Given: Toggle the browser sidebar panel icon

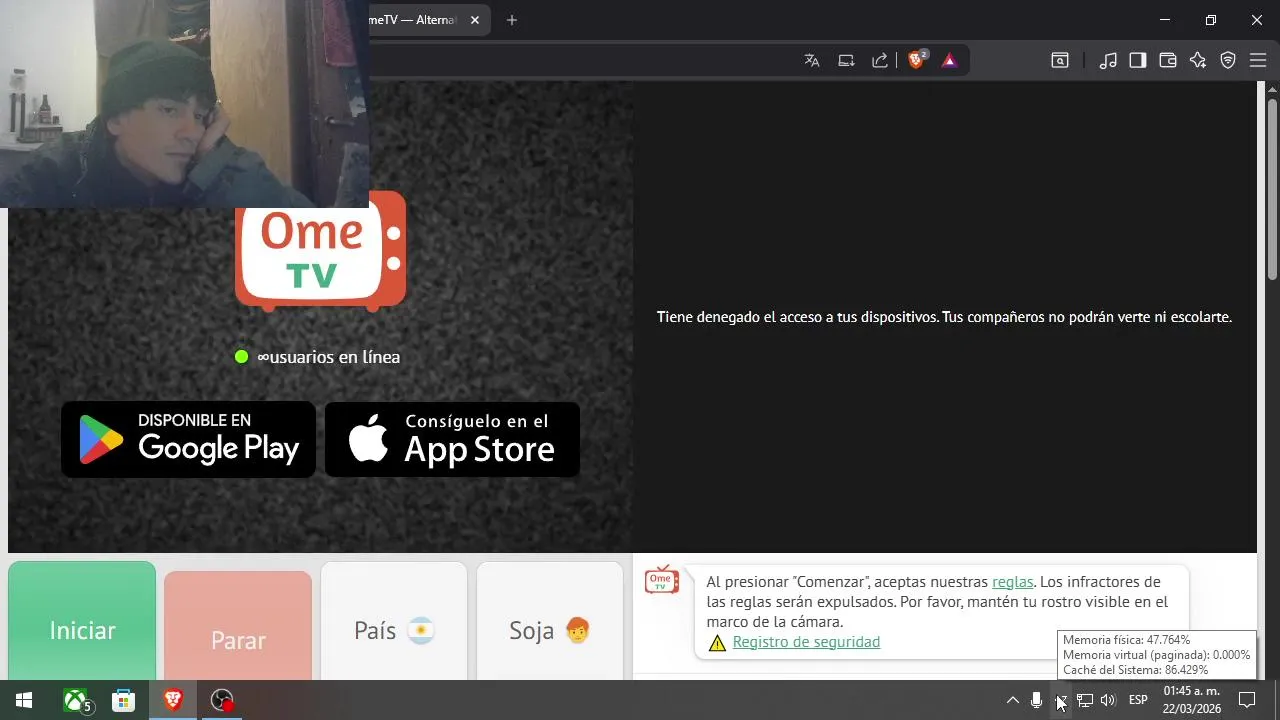Looking at the screenshot, I should (1138, 60).
